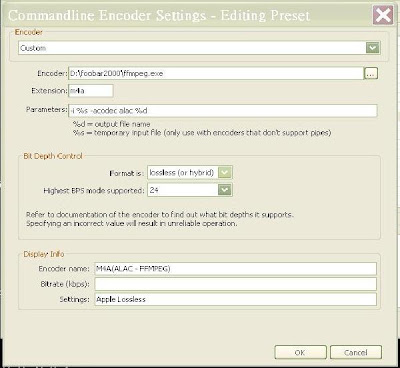Screen dimensions: 400x368
Task: Click the dropdown arrow of Encoder combo box
Action: [373, 48]
